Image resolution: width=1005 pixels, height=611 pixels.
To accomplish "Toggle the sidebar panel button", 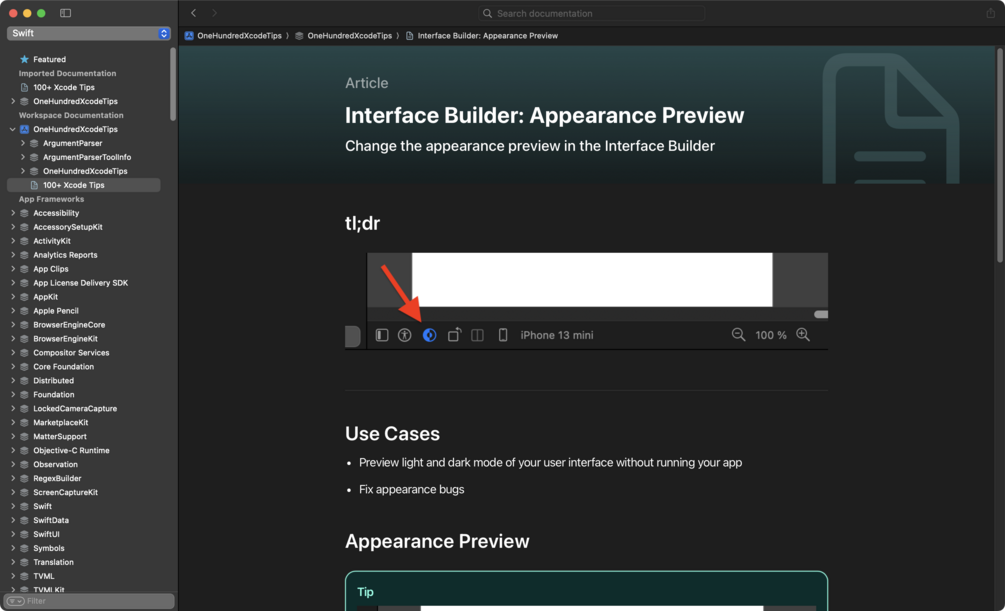I will pyautogui.click(x=65, y=13).
